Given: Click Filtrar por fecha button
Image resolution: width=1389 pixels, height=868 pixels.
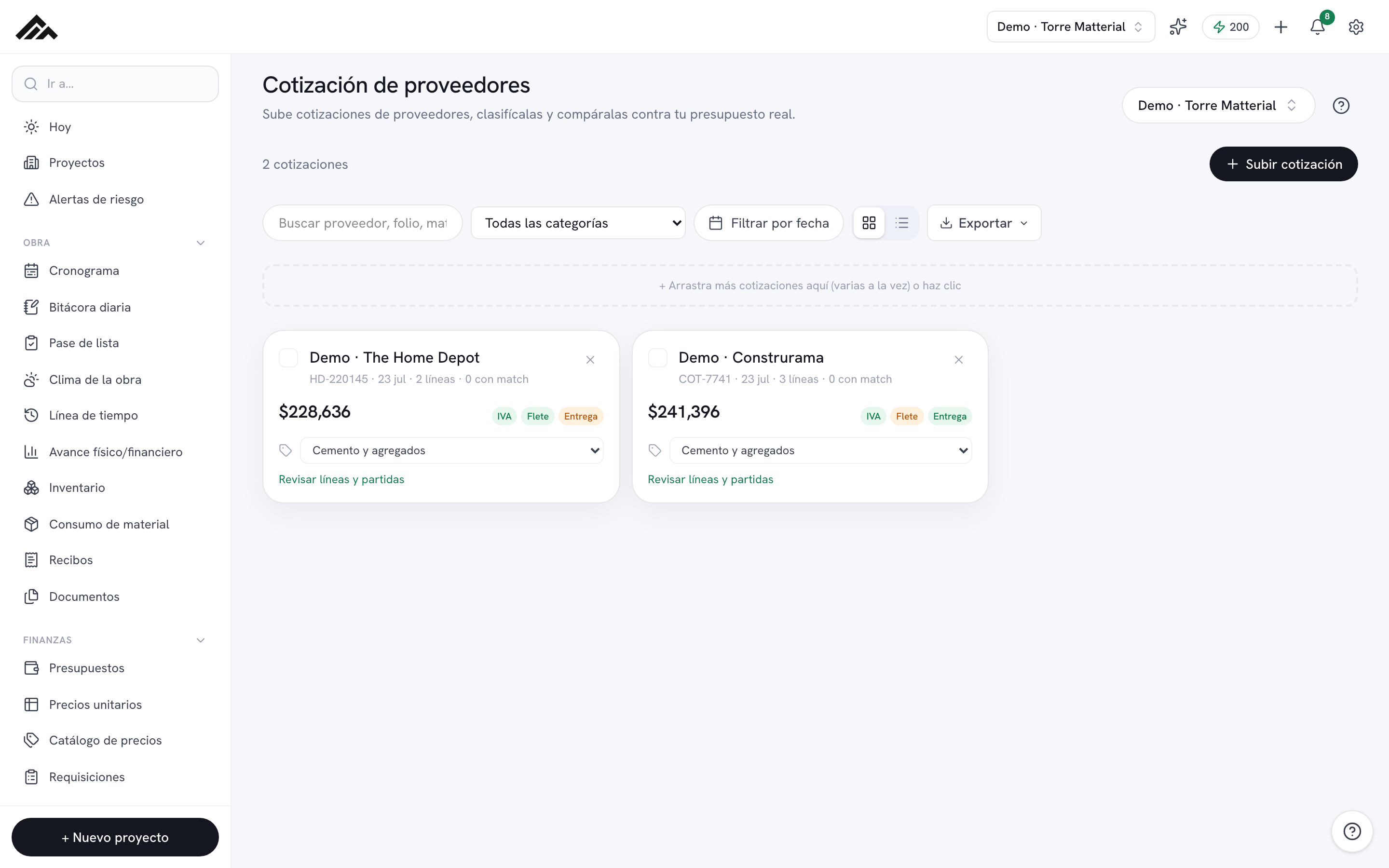Looking at the screenshot, I should (x=769, y=223).
